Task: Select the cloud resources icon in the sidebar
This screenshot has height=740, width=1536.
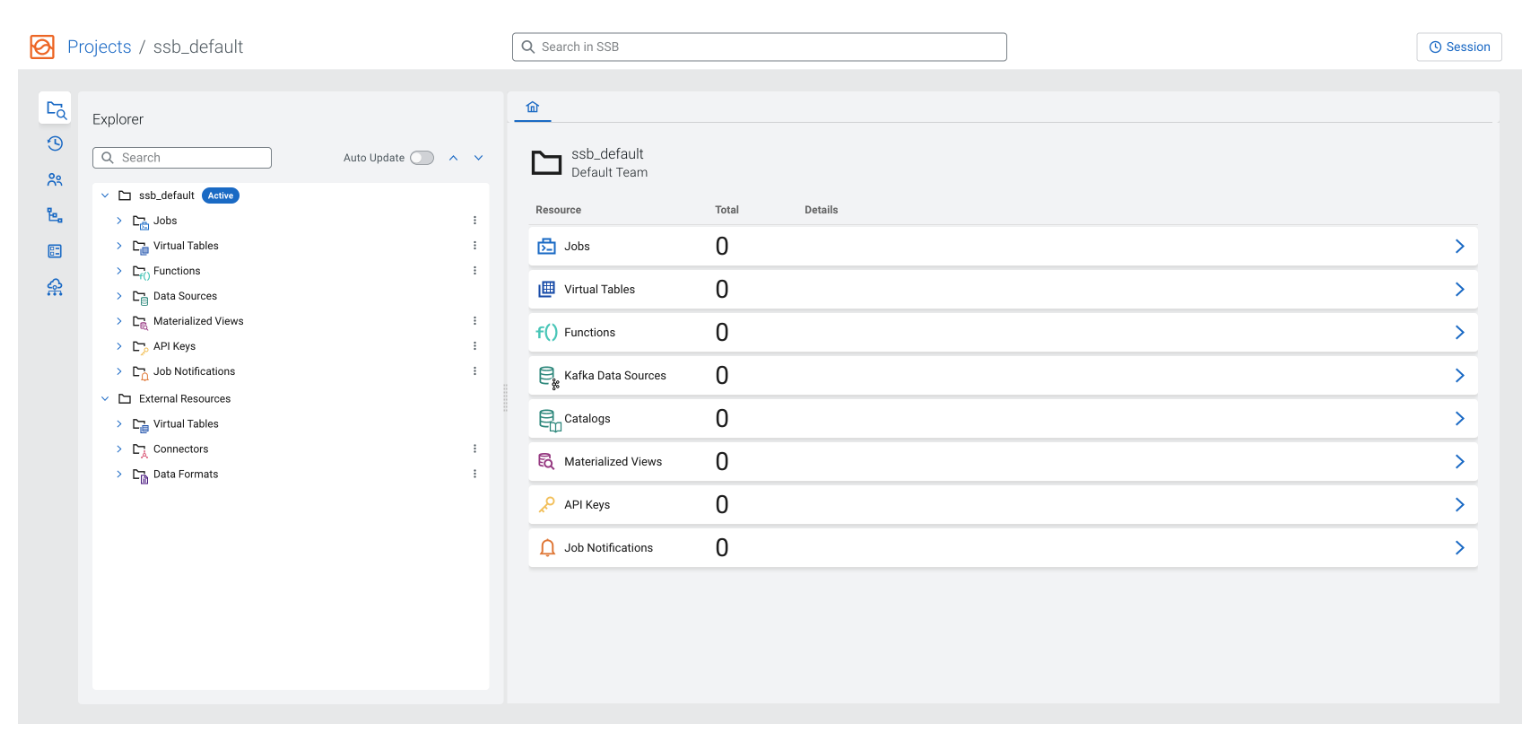Action: 54,287
